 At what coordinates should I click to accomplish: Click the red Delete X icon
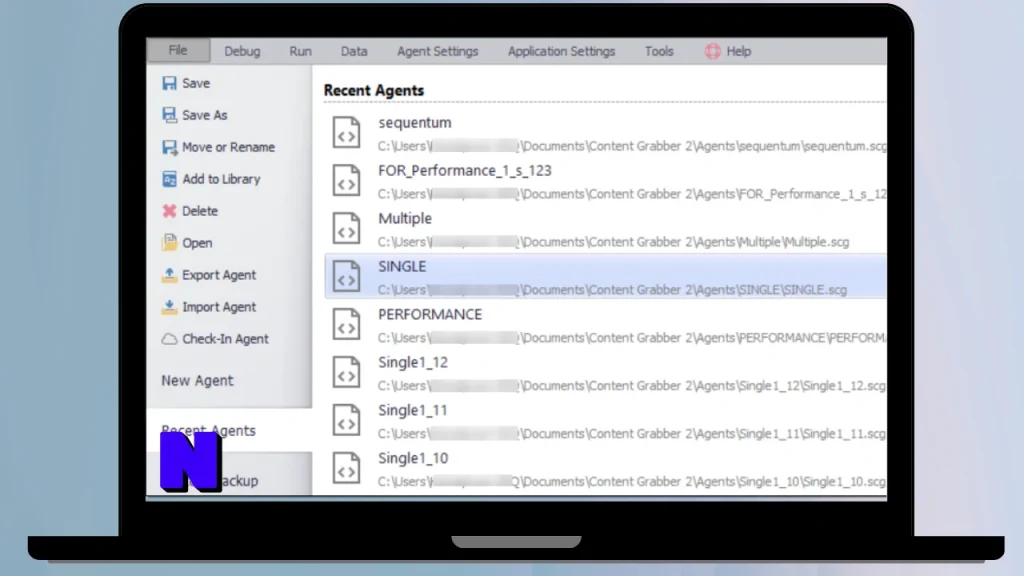click(169, 211)
